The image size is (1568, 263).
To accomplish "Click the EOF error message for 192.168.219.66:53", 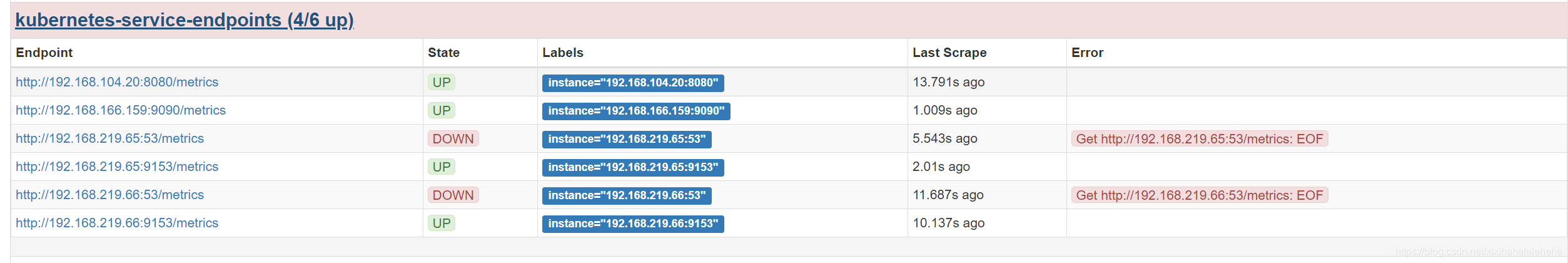I will pyautogui.click(x=1200, y=195).
